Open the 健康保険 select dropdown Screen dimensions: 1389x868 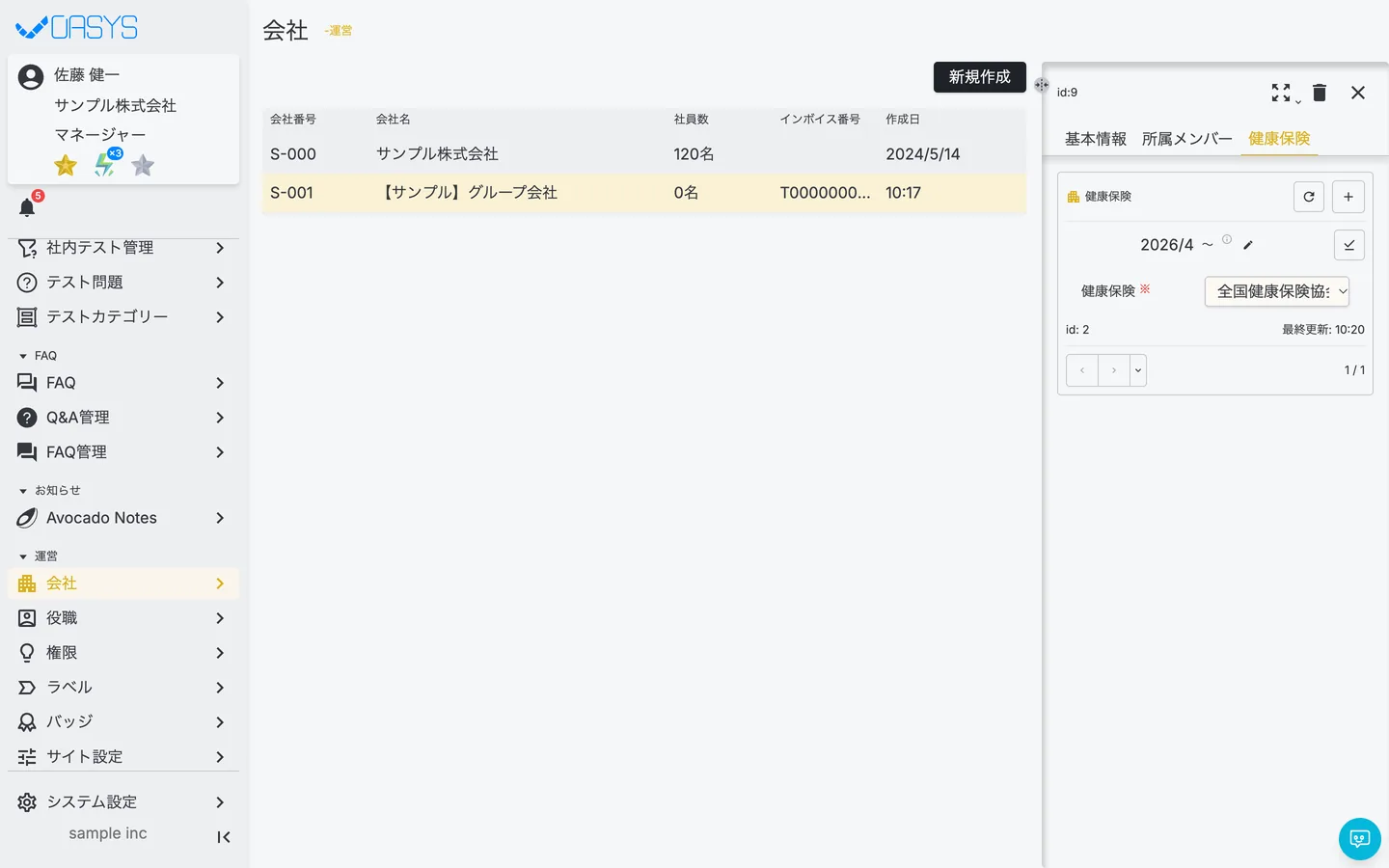[x=1277, y=291]
